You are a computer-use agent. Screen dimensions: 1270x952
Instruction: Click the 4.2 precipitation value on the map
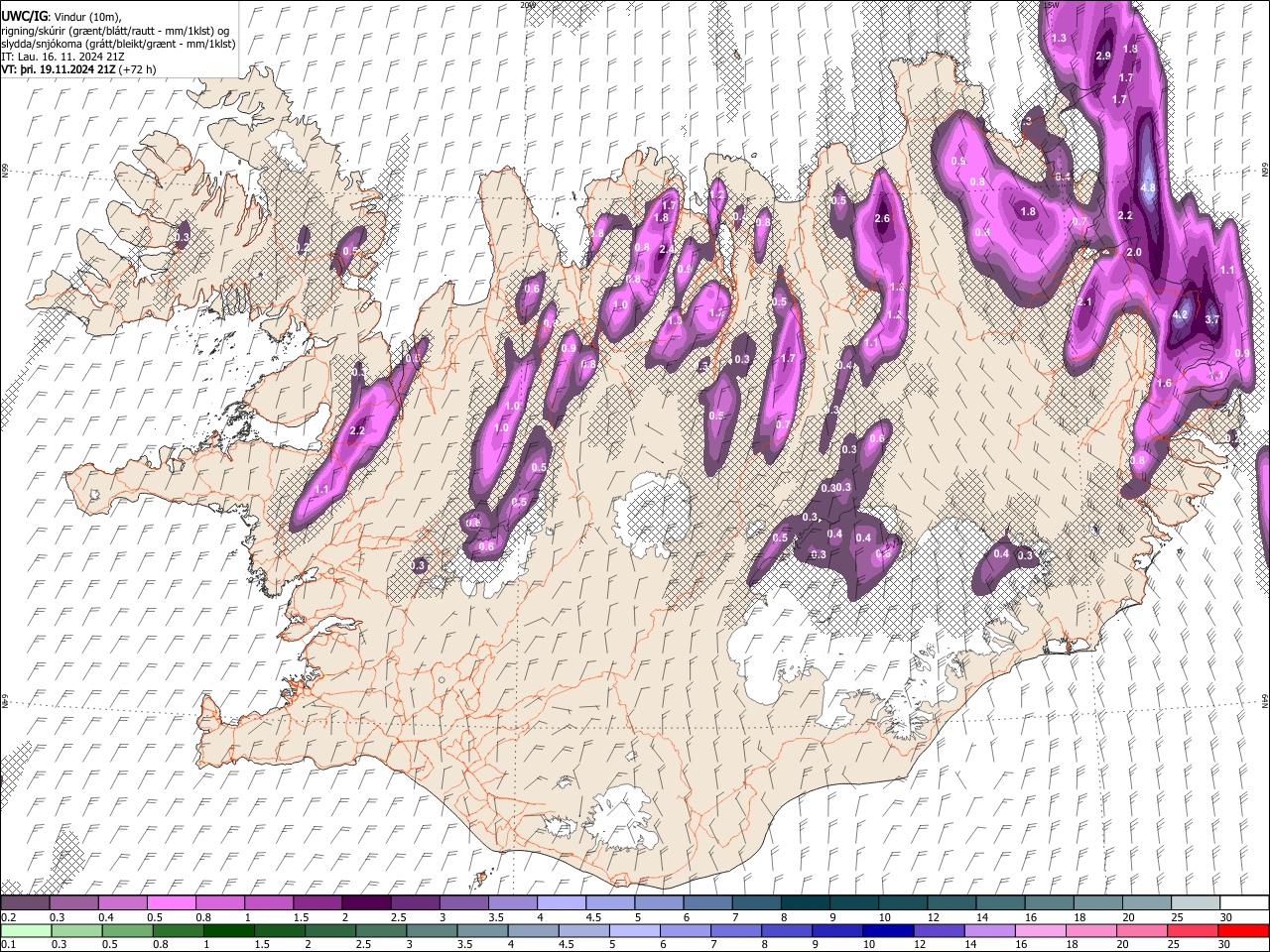[1180, 314]
